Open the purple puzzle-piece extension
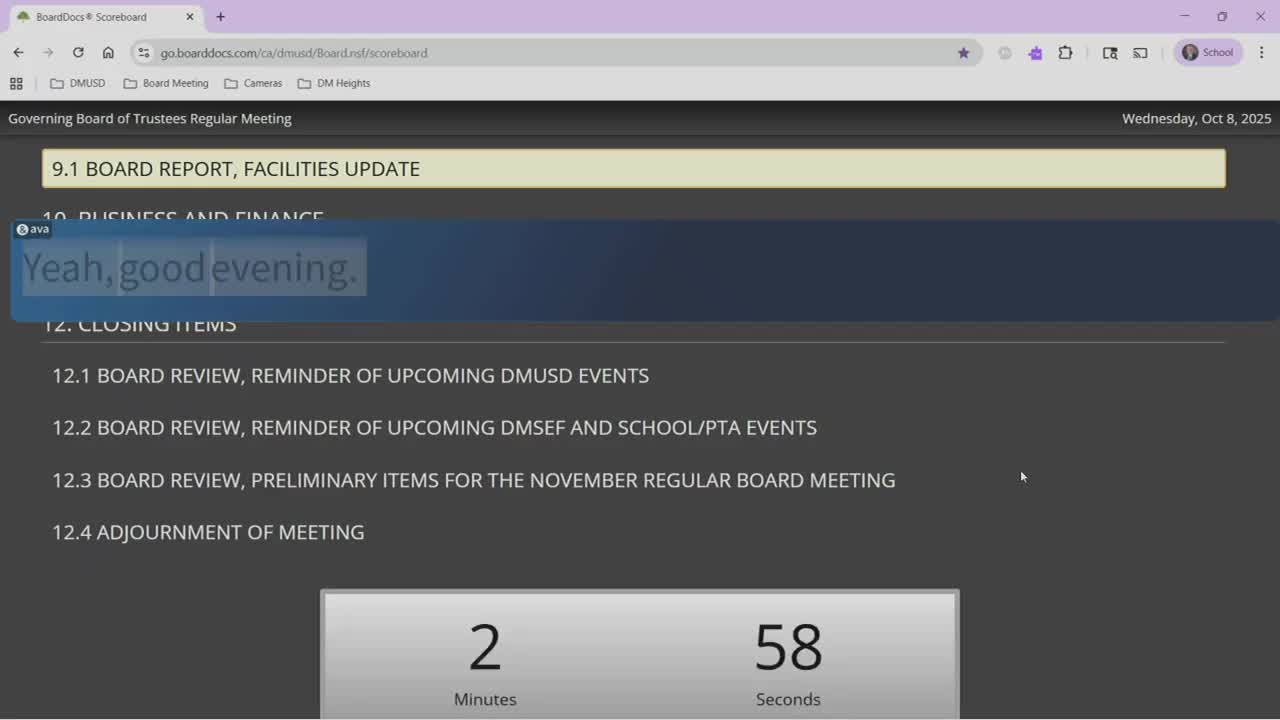1280x720 pixels. pyautogui.click(x=1035, y=53)
